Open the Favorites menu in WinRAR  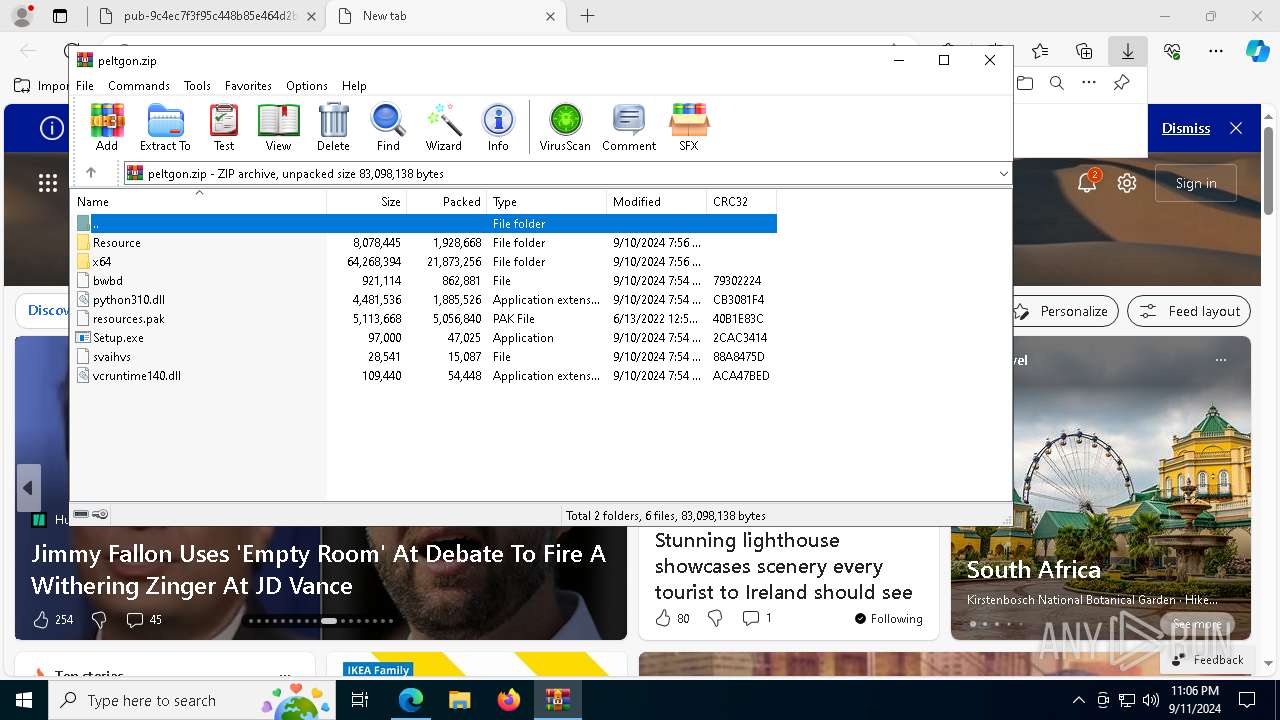[x=248, y=86]
